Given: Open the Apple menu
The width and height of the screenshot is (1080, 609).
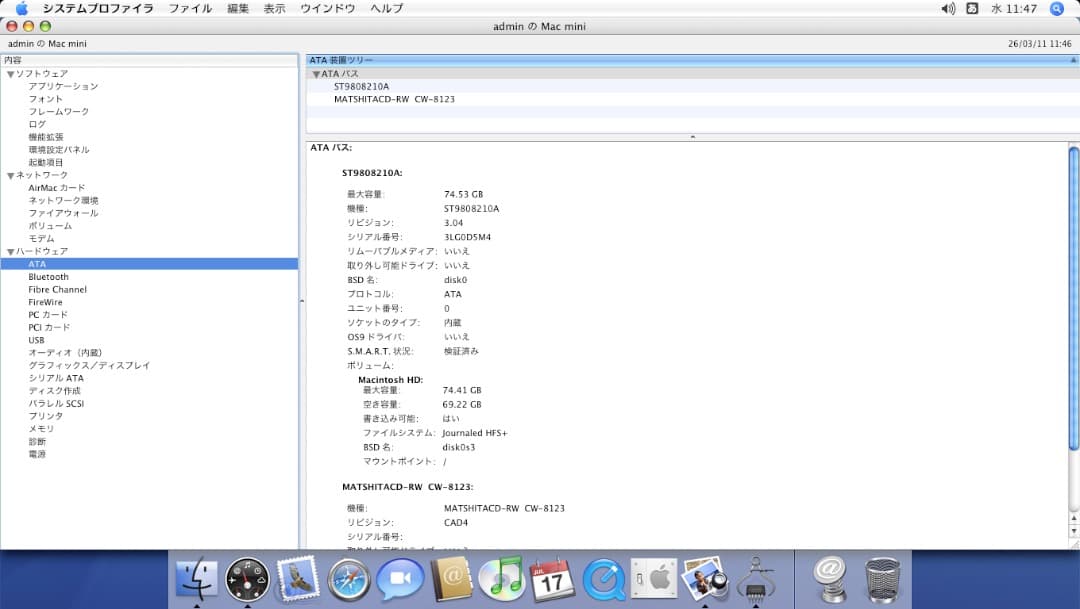Looking at the screenshot, I should point(22,8).
